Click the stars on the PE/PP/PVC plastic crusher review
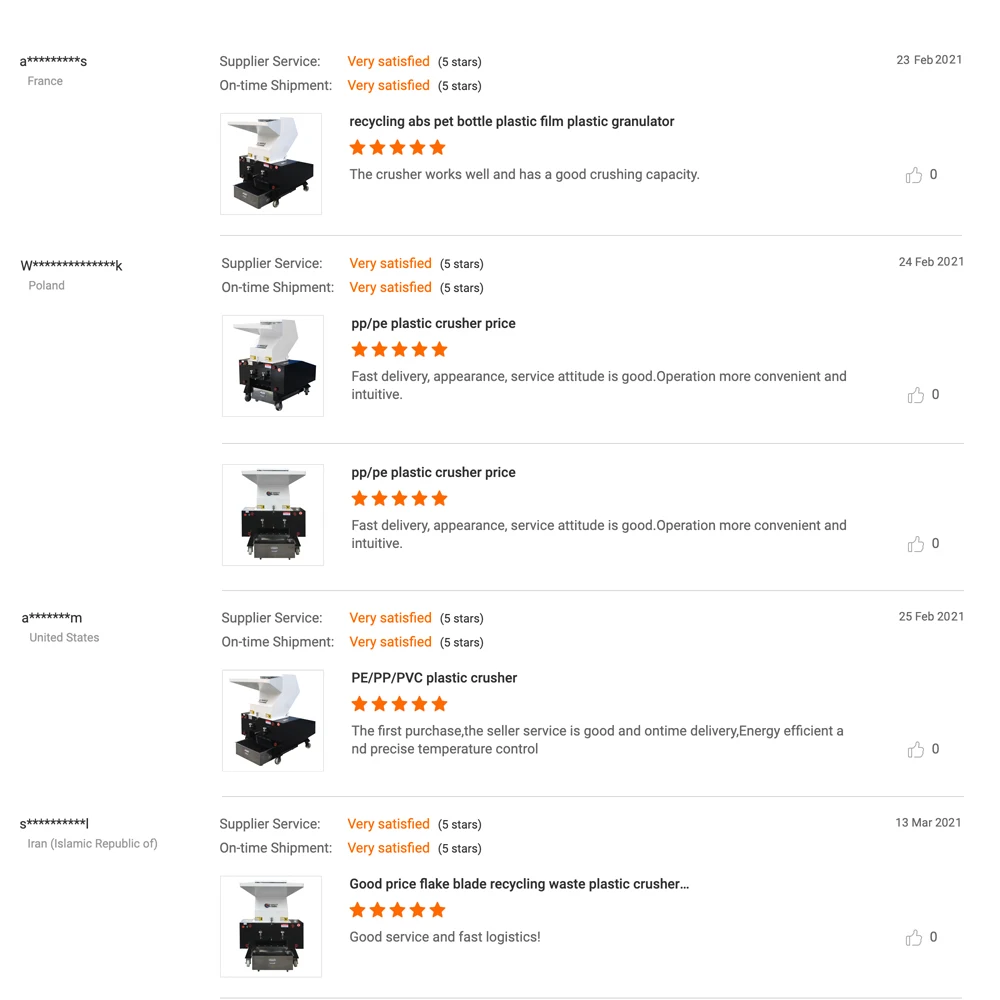Viewport: 1000px width, 1000px height. pos(399,704)
